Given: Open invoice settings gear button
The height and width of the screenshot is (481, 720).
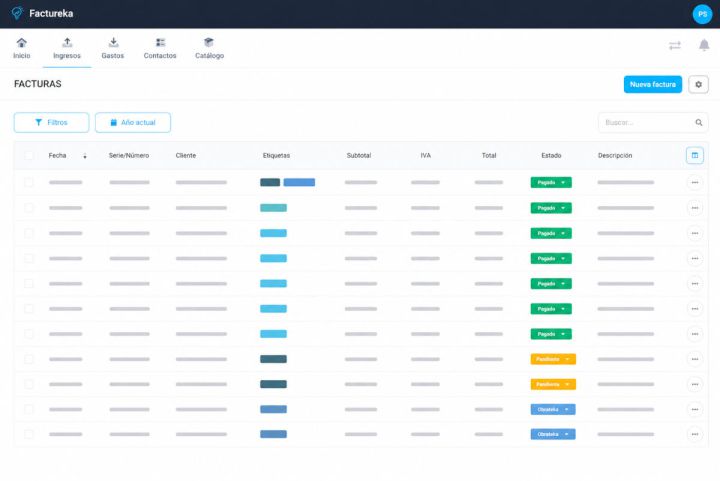Looking at the screenshot, I should (698, 84).
